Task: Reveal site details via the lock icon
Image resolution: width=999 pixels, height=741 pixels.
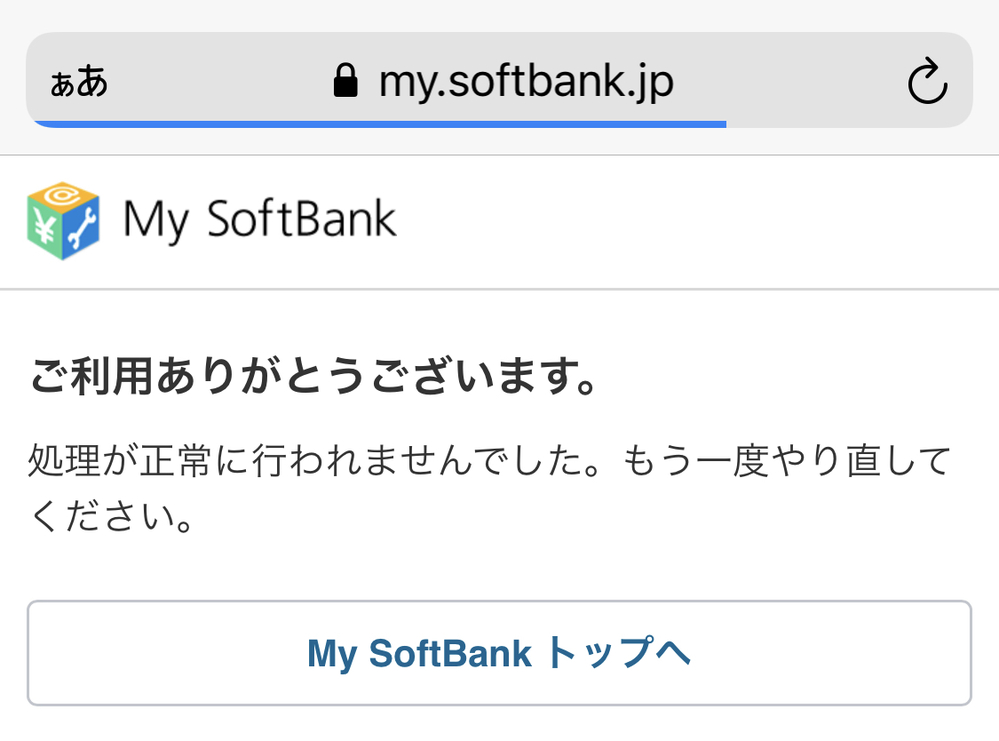Action: (346, 78)
